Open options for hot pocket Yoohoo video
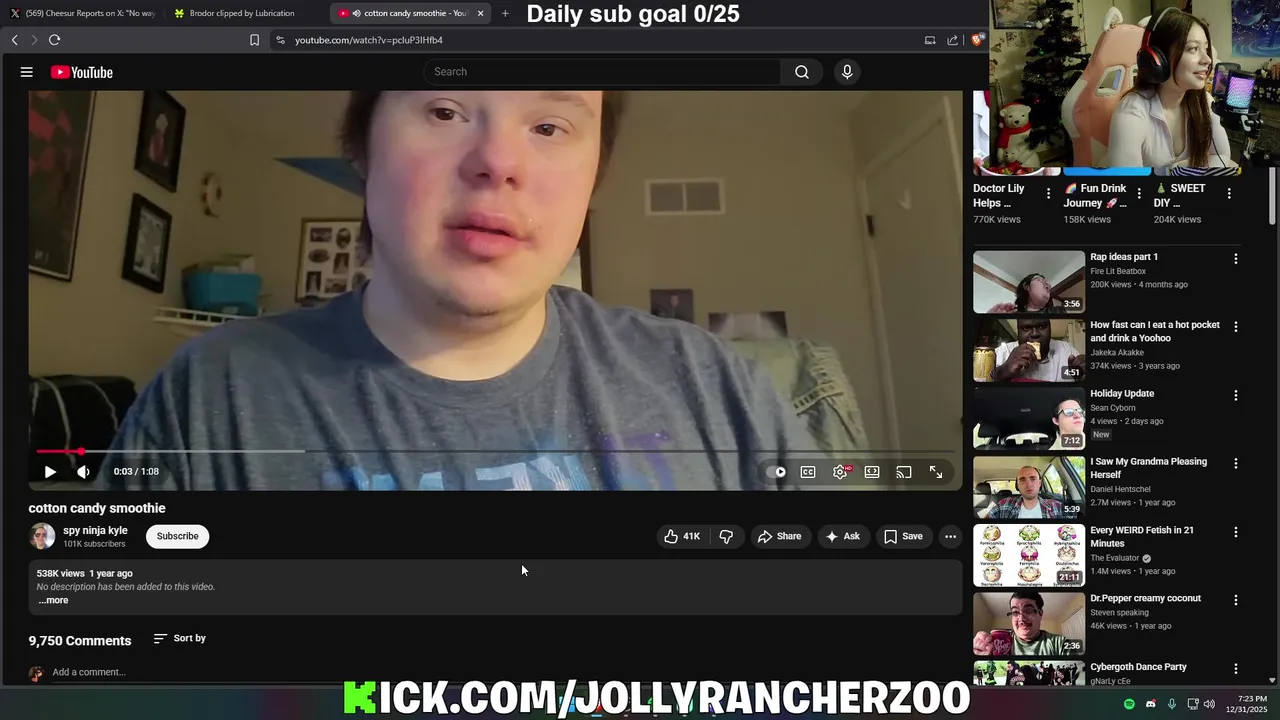1280x720 pixels. click(1235, 326)
